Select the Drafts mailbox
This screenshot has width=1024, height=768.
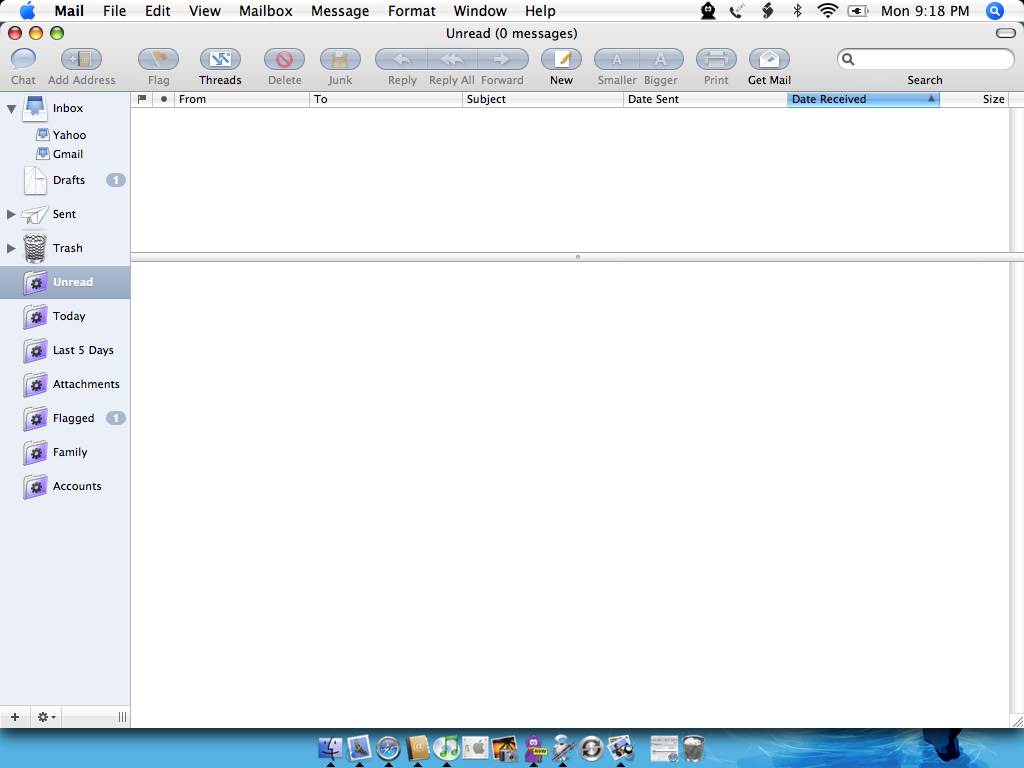[69, 180]
